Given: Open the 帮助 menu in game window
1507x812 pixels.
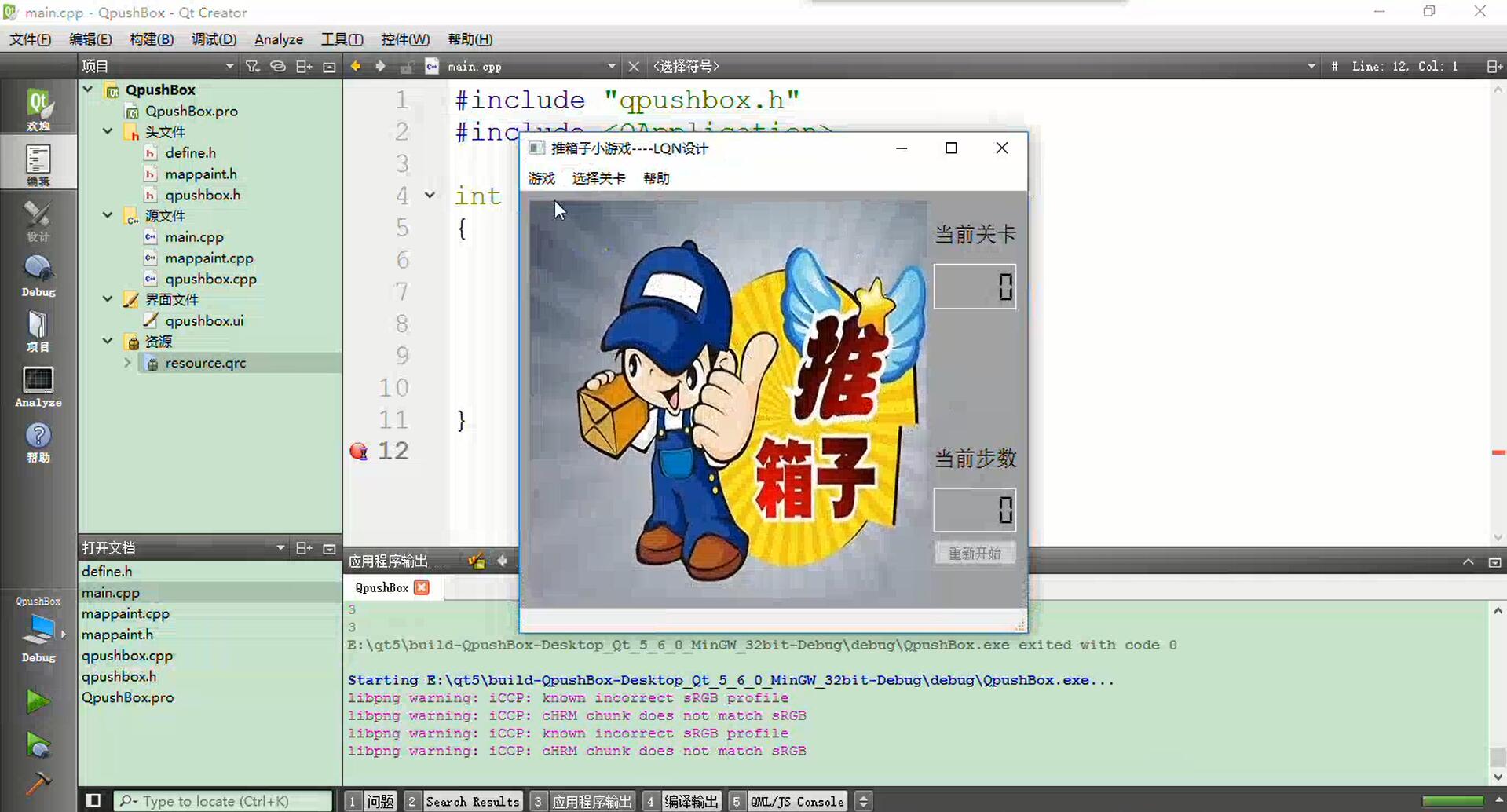Looking at the screenshot, I should [x=657, y=178].
